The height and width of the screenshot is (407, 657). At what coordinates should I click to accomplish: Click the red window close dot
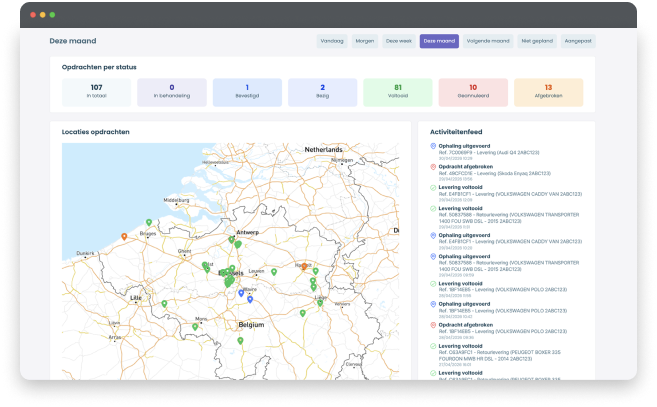coord(33,15)
